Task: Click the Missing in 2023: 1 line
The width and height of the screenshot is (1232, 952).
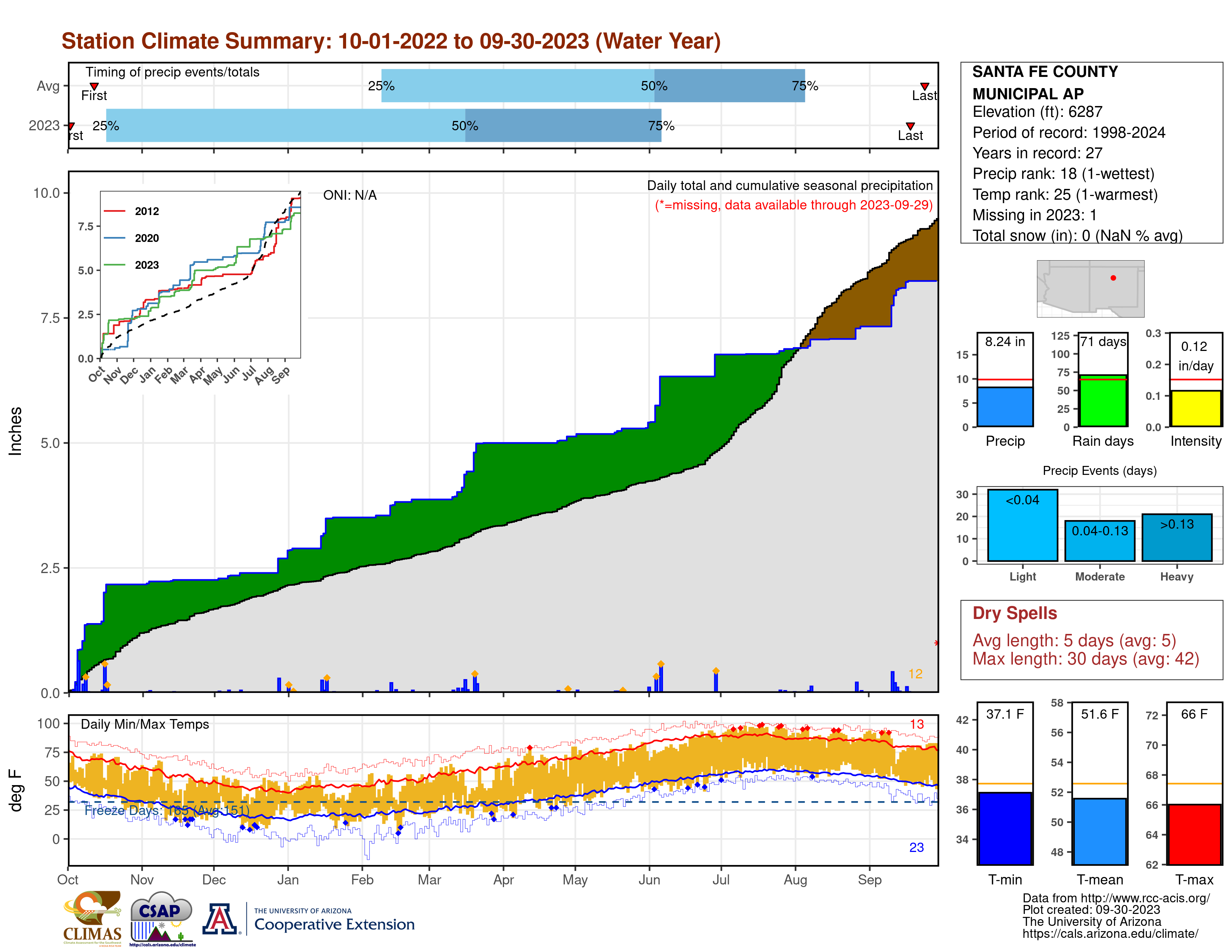Action: (x=1034, y=215)
